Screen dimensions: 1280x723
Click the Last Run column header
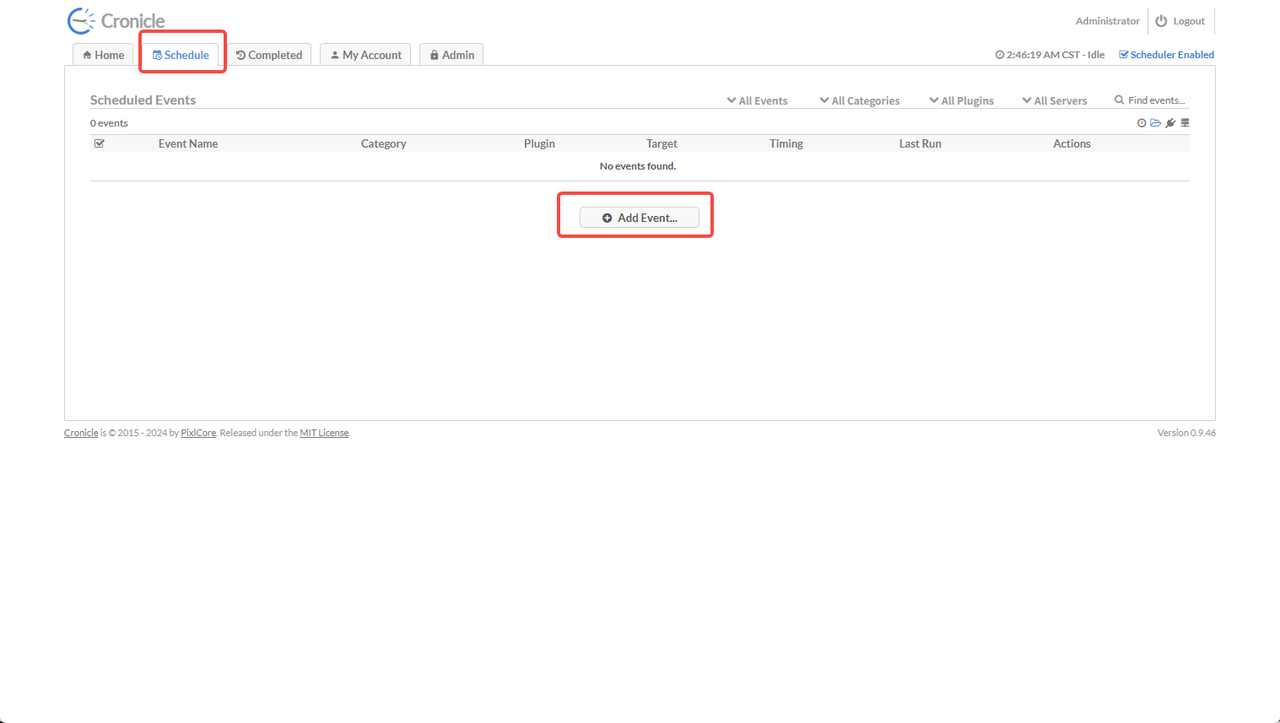click(920, 143)
